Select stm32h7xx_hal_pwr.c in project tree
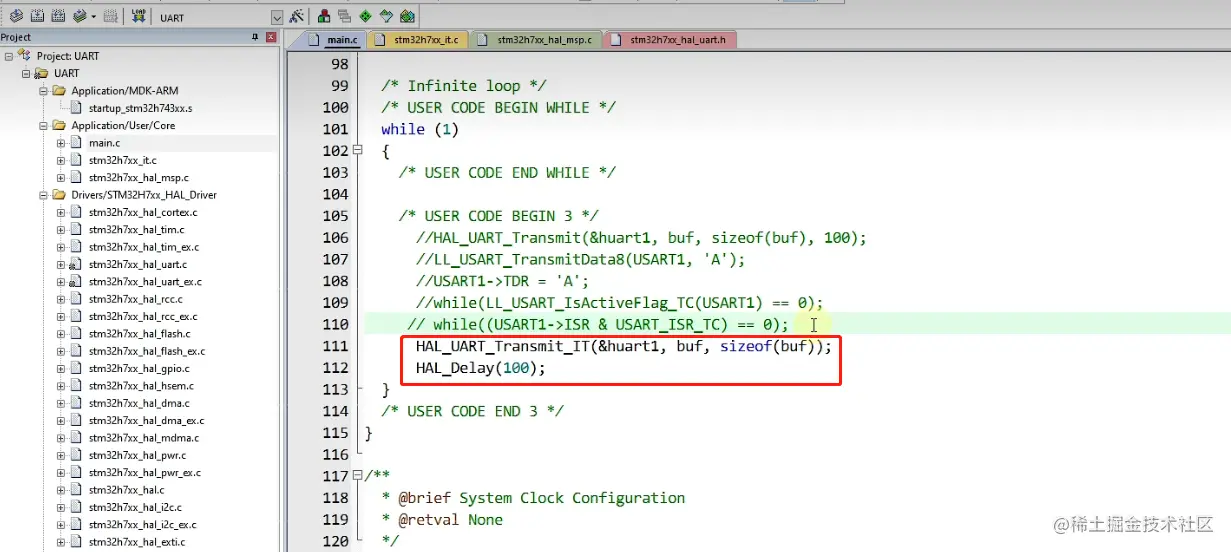Screen dimensions: 1231x552 137,455
